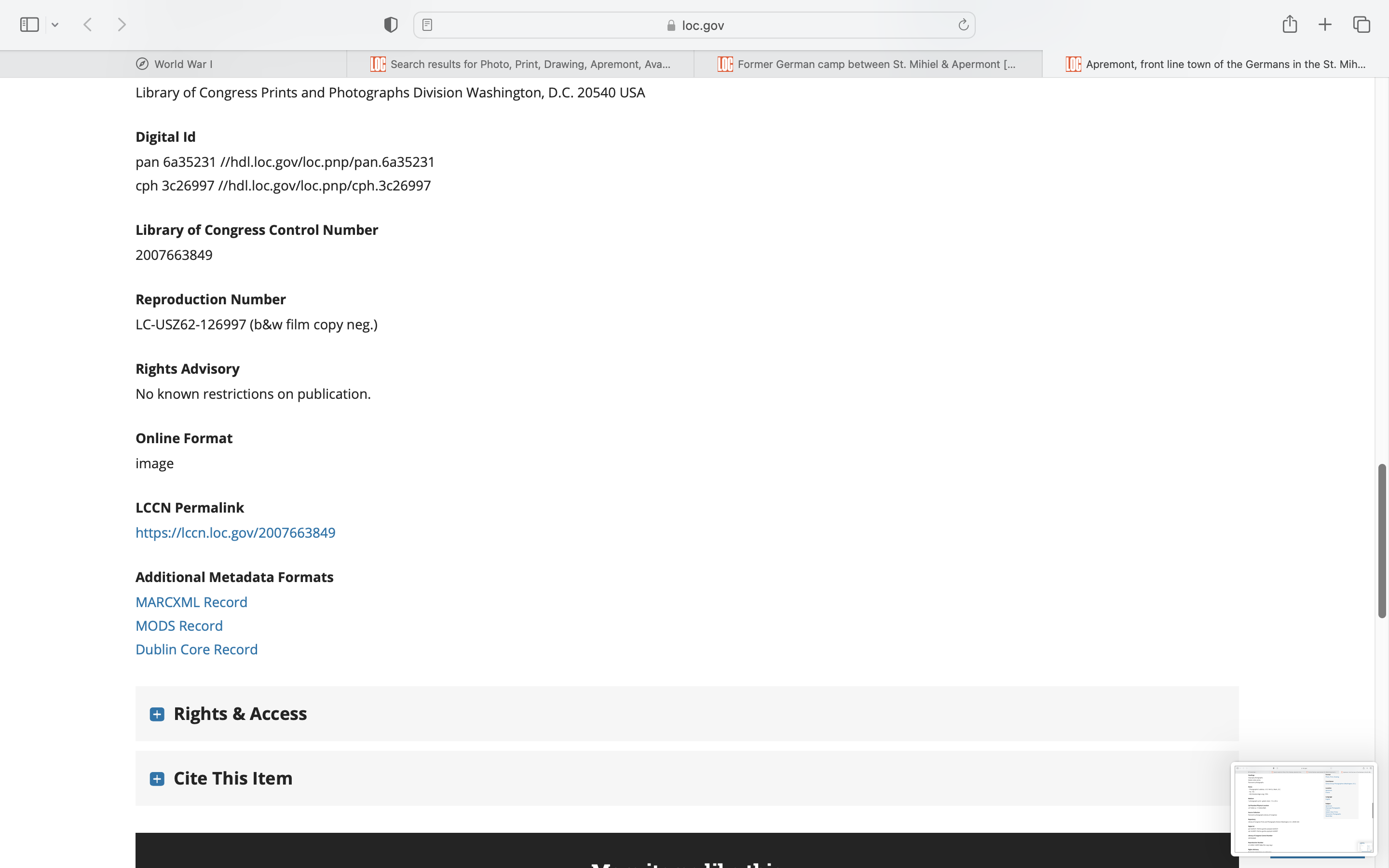Viewport: 1389px width, 868px height.
Task: Toggle the Safari sidebar button
Action: (x=29, y=25)
